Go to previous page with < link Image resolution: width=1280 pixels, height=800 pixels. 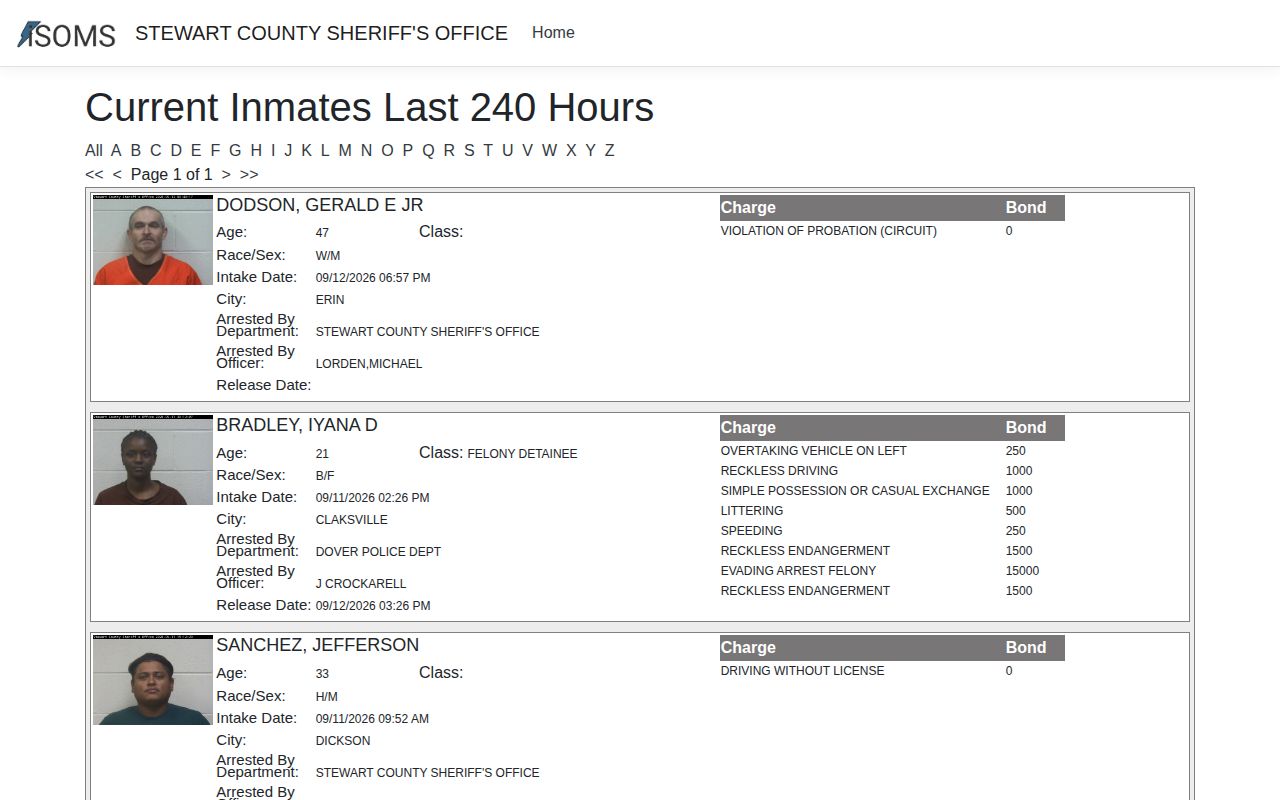click(117, 174)
